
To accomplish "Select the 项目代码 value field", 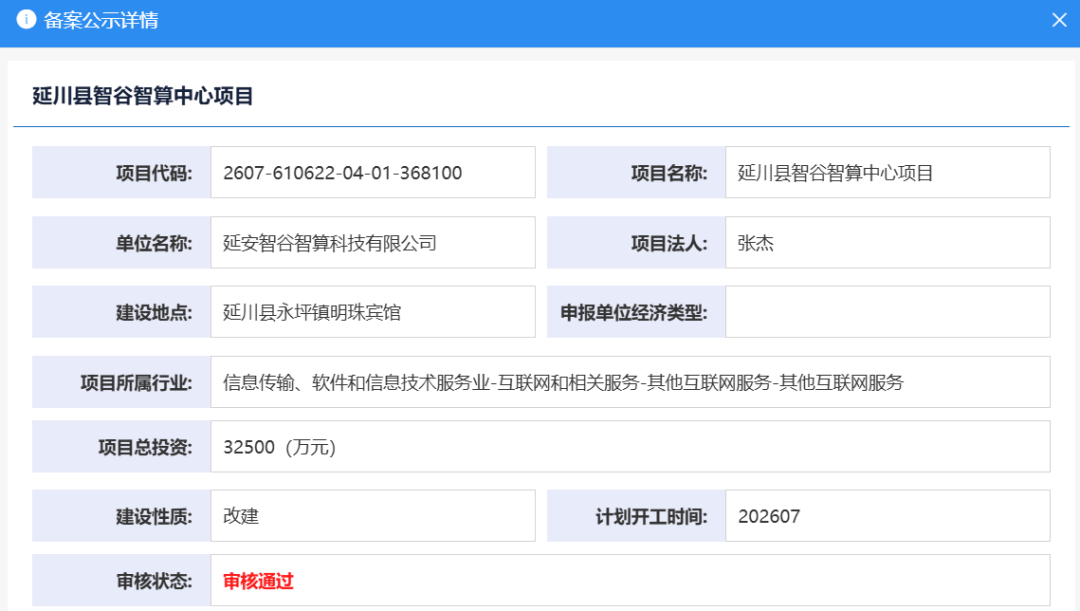I will pos(373,172).
